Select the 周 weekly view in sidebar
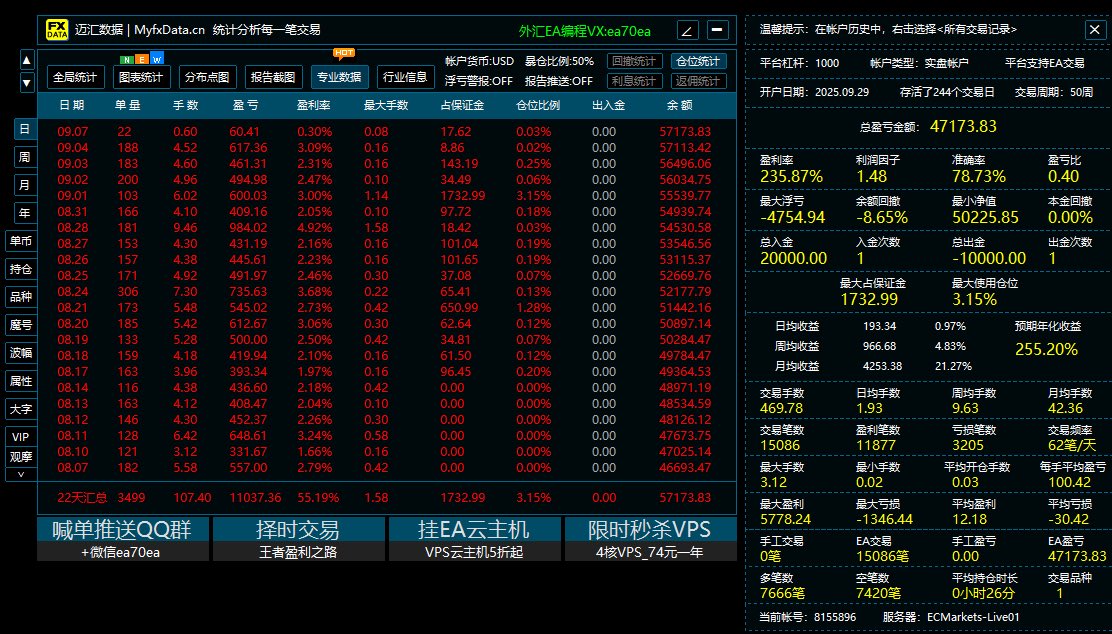1112x634 pixels. [x=24, y=157]
